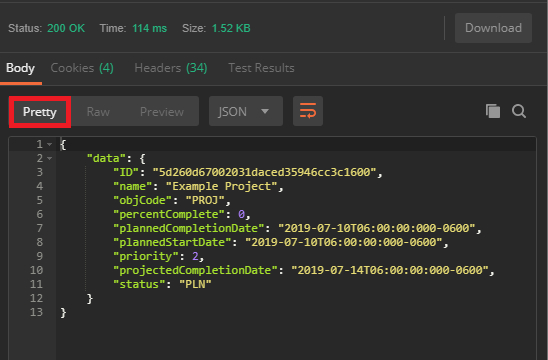Click the ID value string on line 3
Screen dimensions: 548x360
[264, 172]
